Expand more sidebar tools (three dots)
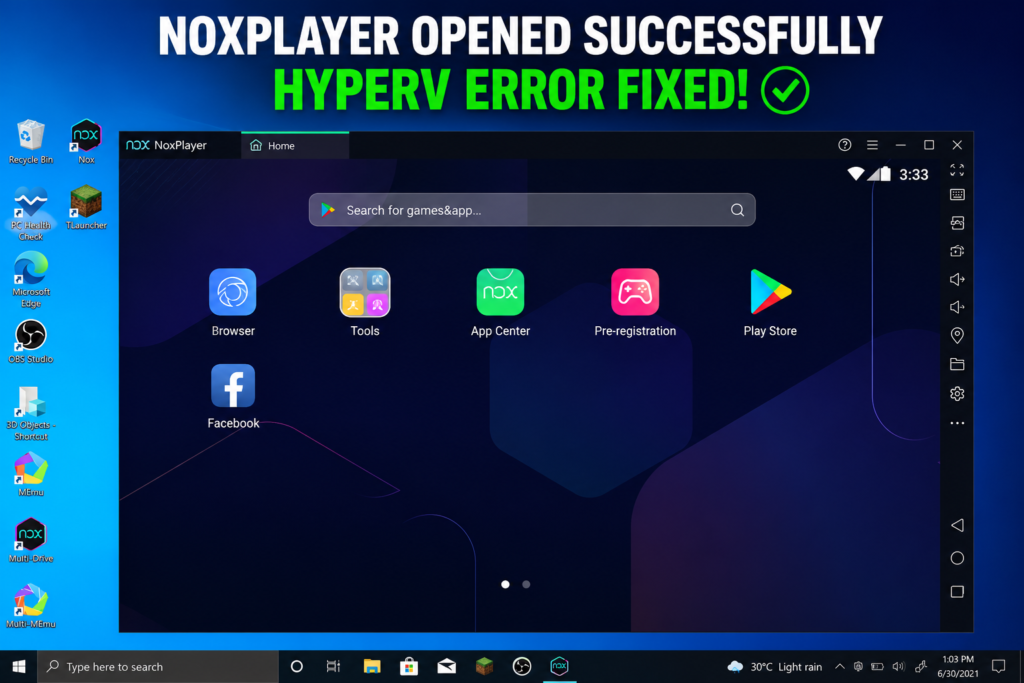The image size is (1024, 683). coord(957,423)
